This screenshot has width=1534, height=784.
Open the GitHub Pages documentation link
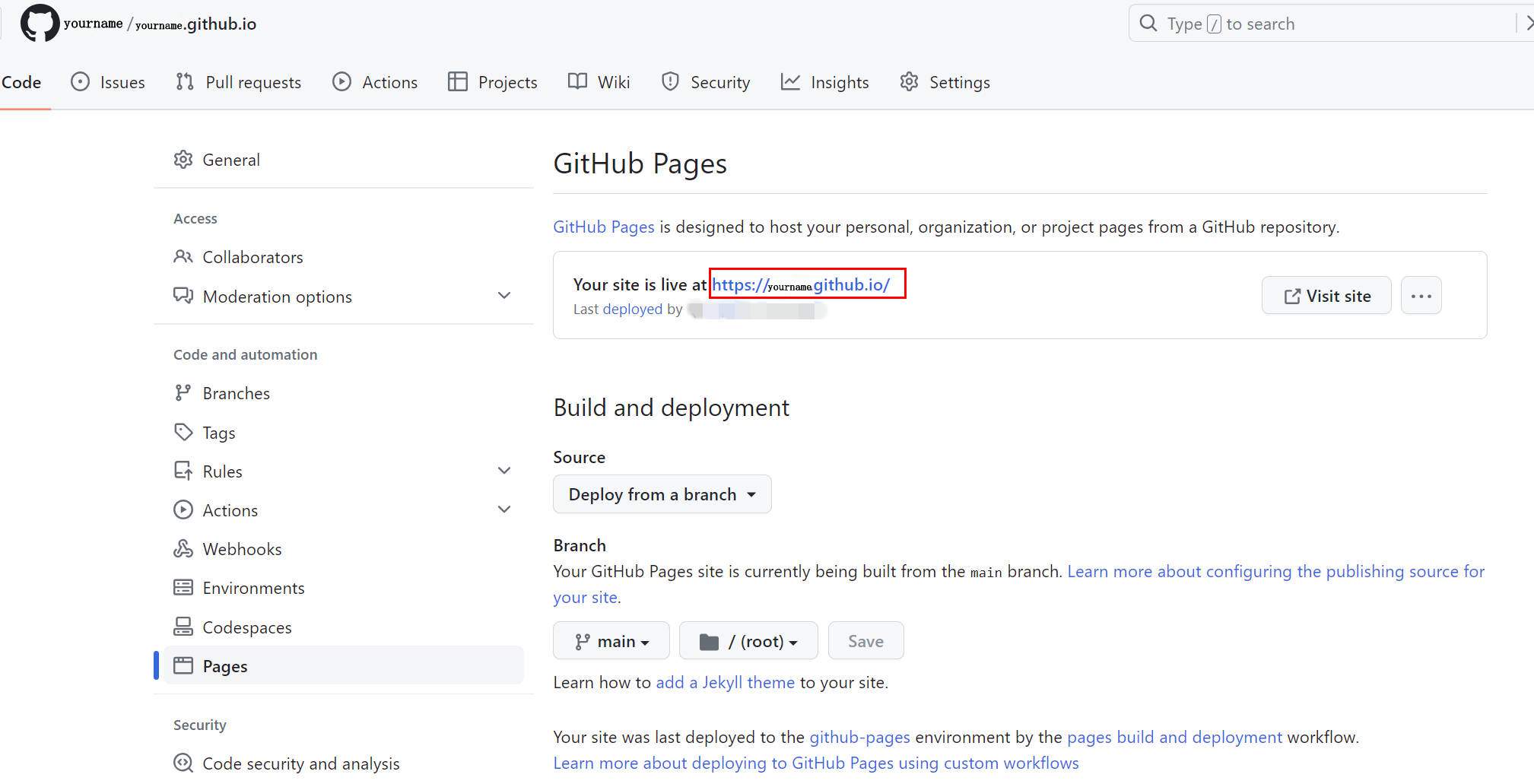tap(603, 227)
